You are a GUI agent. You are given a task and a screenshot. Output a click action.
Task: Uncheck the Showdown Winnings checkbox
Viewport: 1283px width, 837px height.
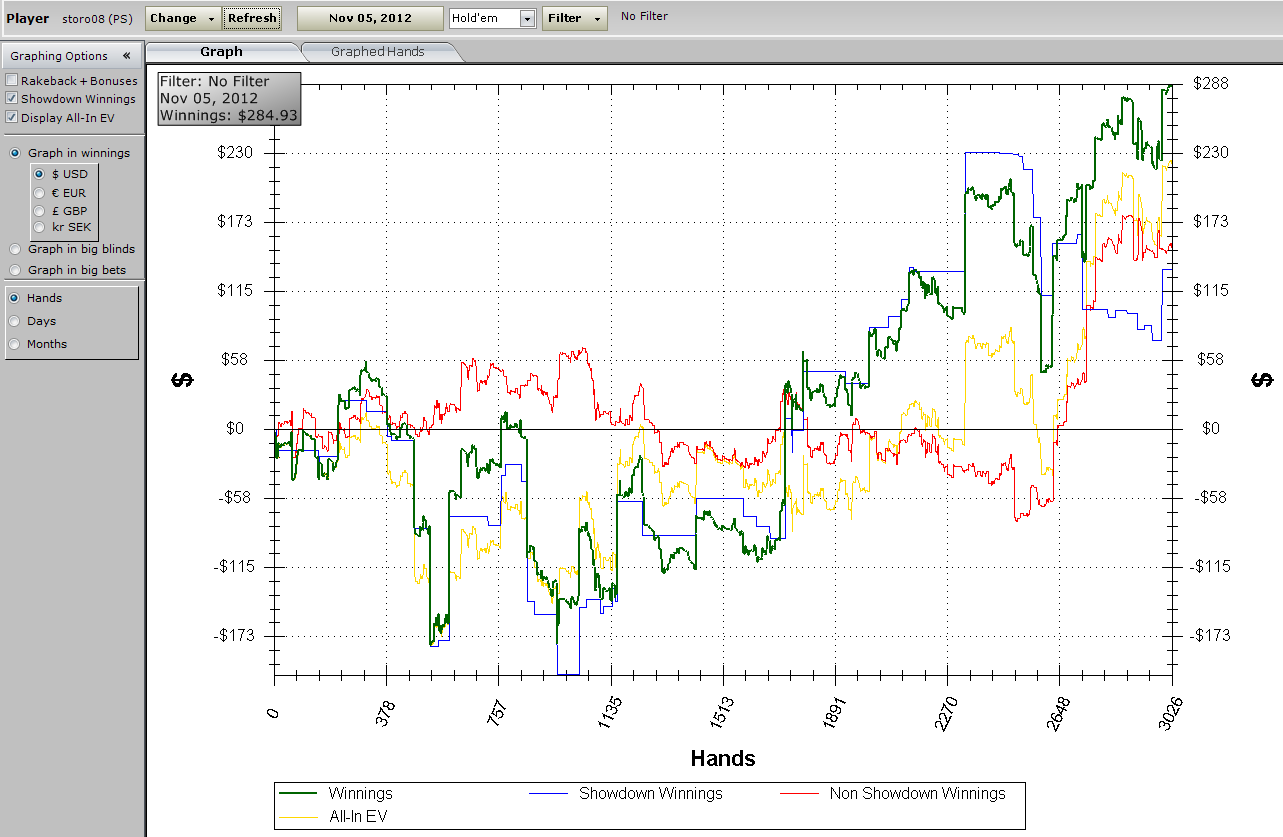pos(12,99)
